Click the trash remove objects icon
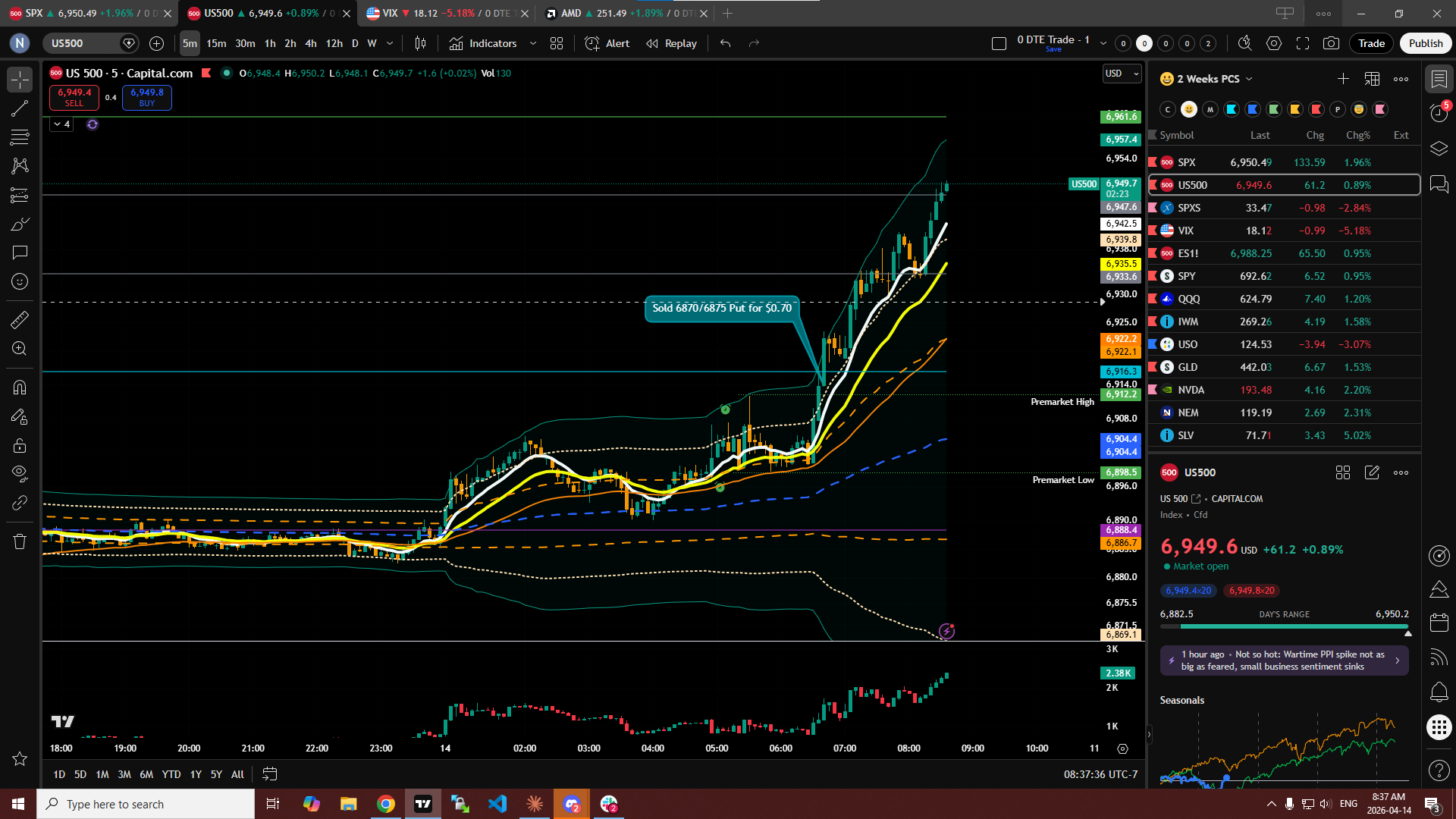This screenshot has height=819, width=1456. tap(20, 541)
